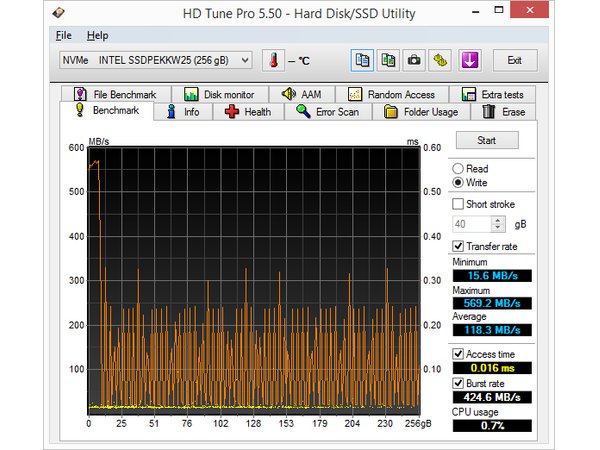600x450 pixels.
Task: Decrease short stroke size with down arrow
Action: [498, 228]
